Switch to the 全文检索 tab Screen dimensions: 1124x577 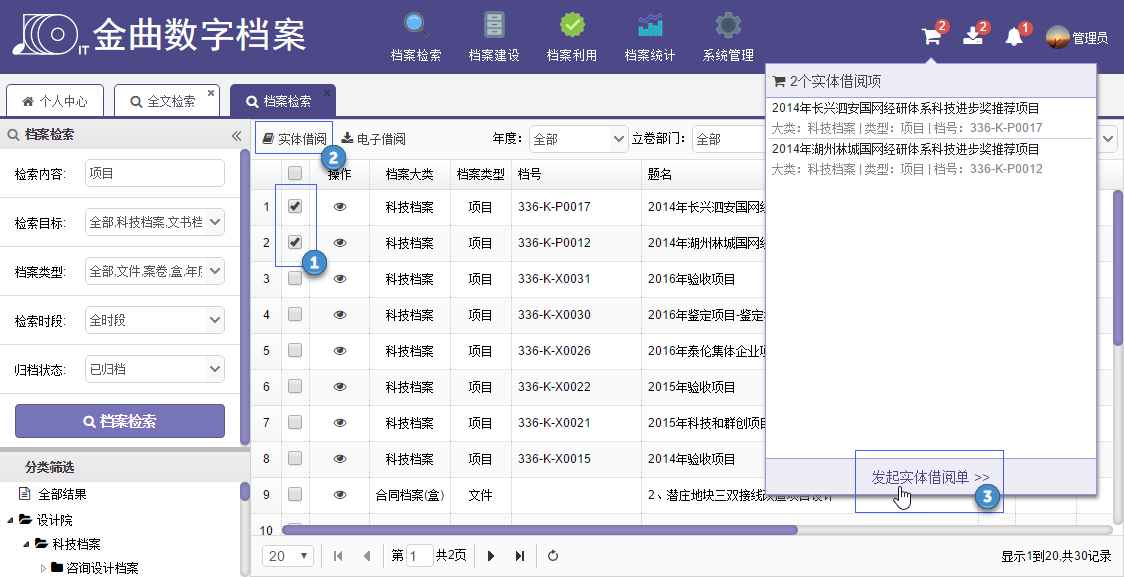[165, 101]
